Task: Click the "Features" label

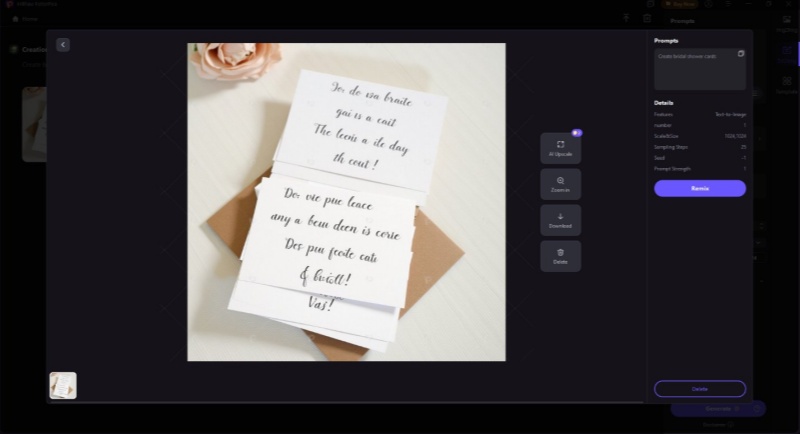Action: [x=663, y=115]
